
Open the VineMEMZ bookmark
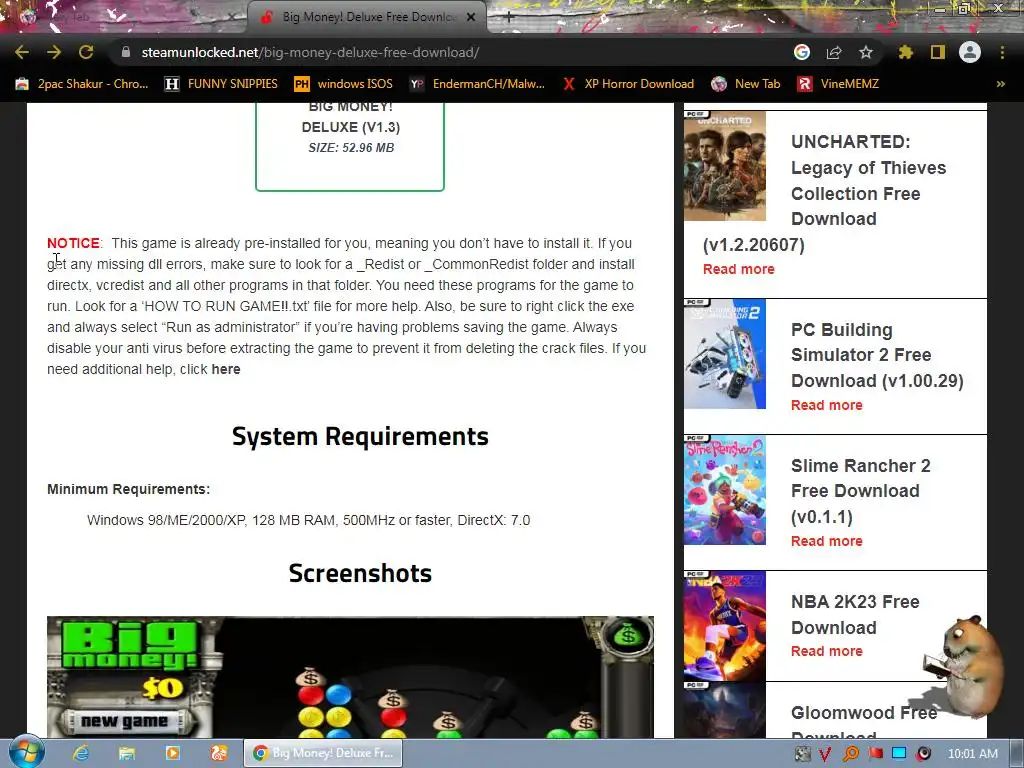coord(839,84)
